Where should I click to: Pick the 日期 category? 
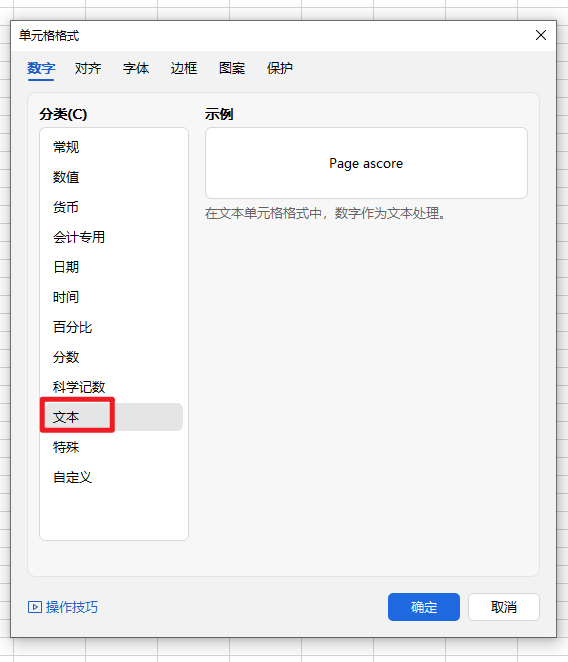tap(114, 267)
